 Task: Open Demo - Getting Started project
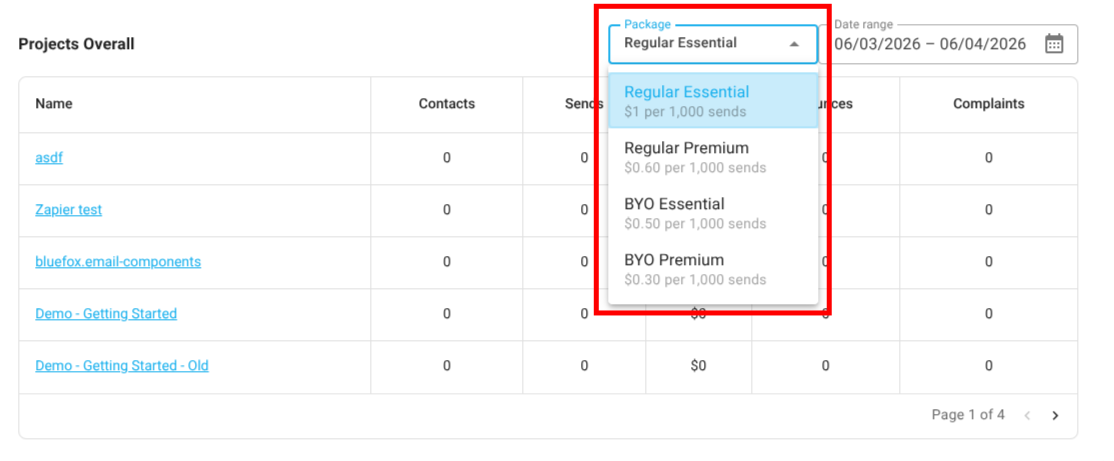[106, 314]
